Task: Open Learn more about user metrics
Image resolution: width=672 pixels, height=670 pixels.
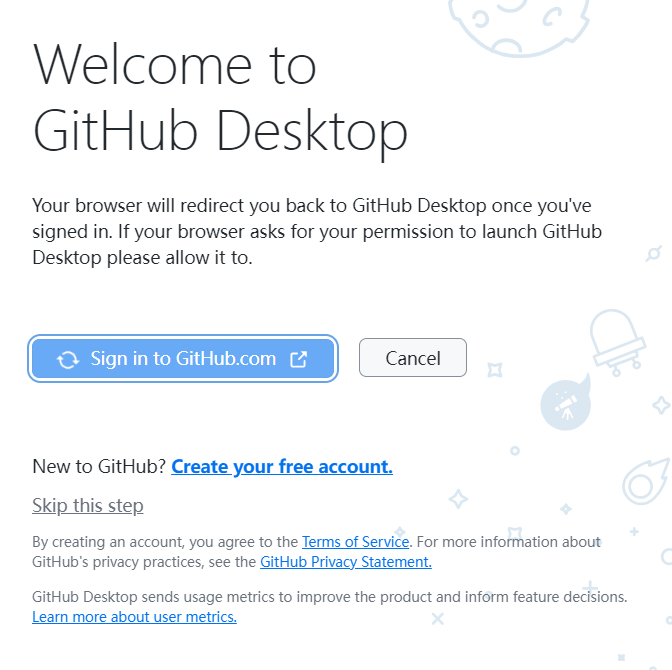Action: click(x=134, y=617)
